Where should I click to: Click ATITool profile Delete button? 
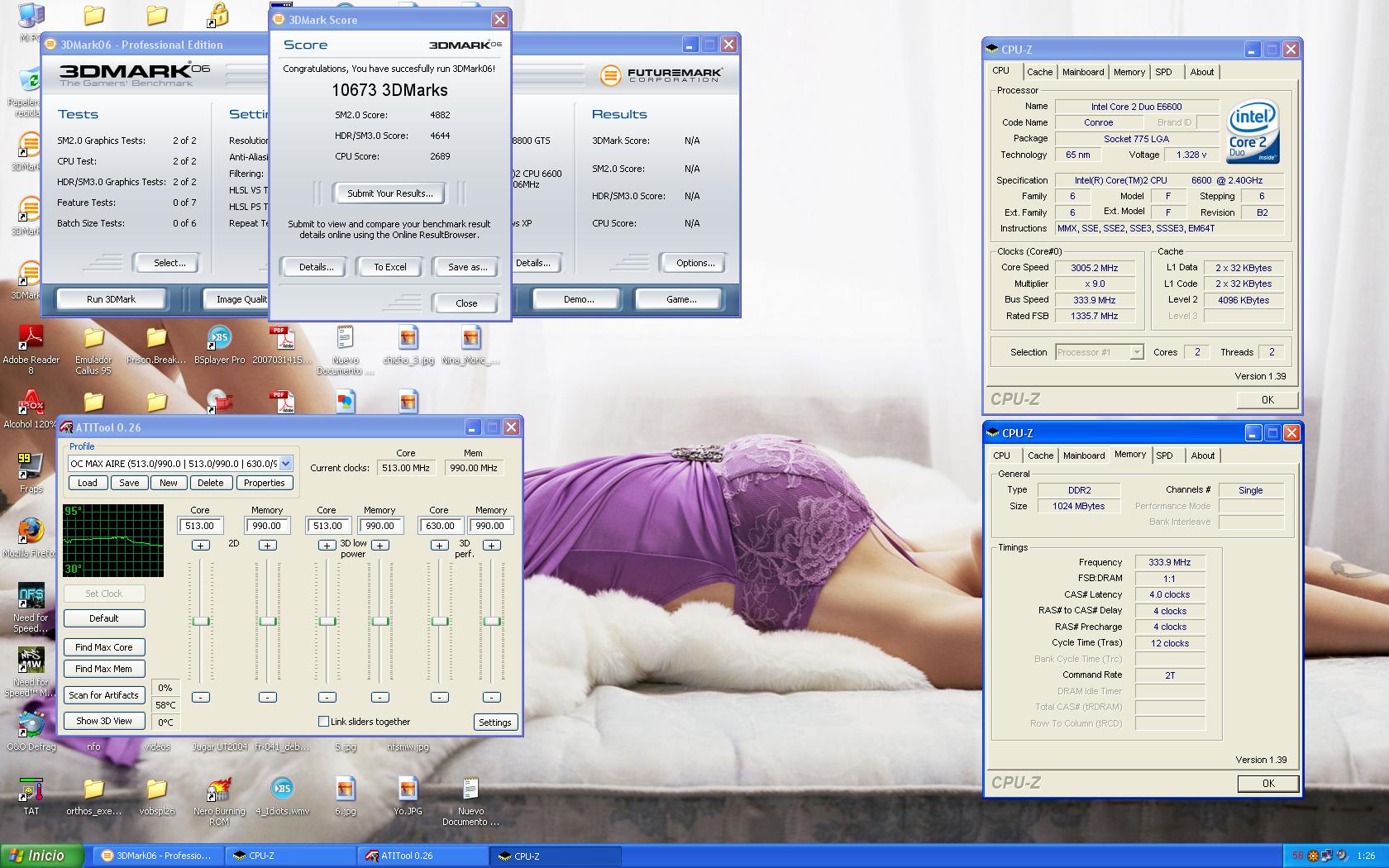[210, 483]
